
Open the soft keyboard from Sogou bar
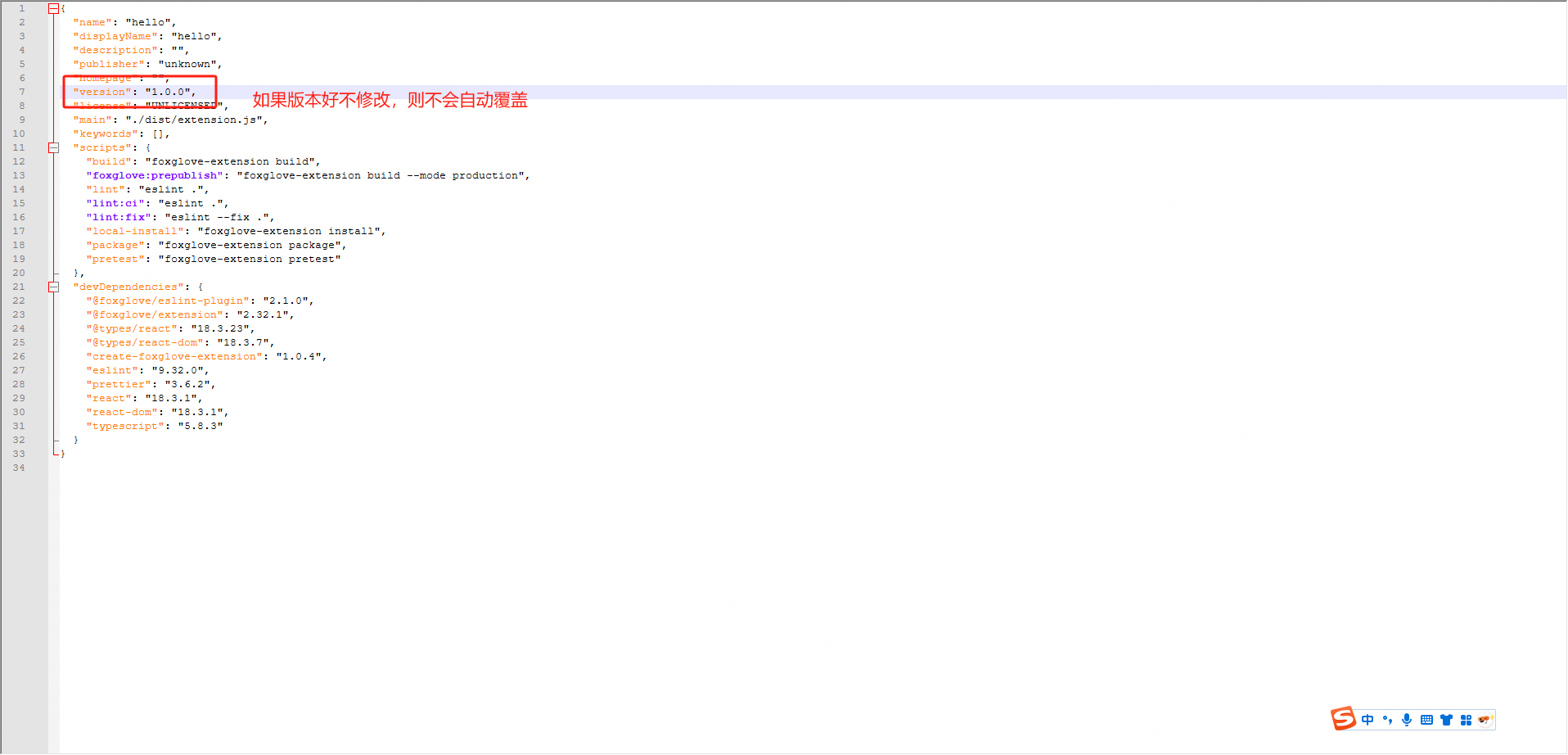coord(1426,720)
